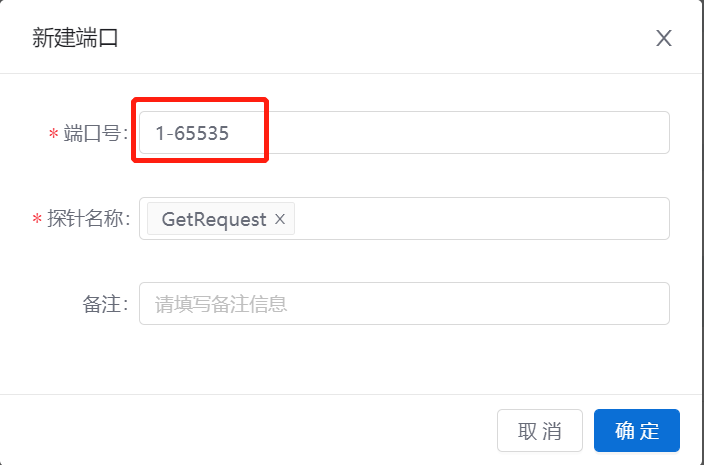Confirm with the blue 确定 button
Viewport: 704px width, 465px height.
point(637,430)
